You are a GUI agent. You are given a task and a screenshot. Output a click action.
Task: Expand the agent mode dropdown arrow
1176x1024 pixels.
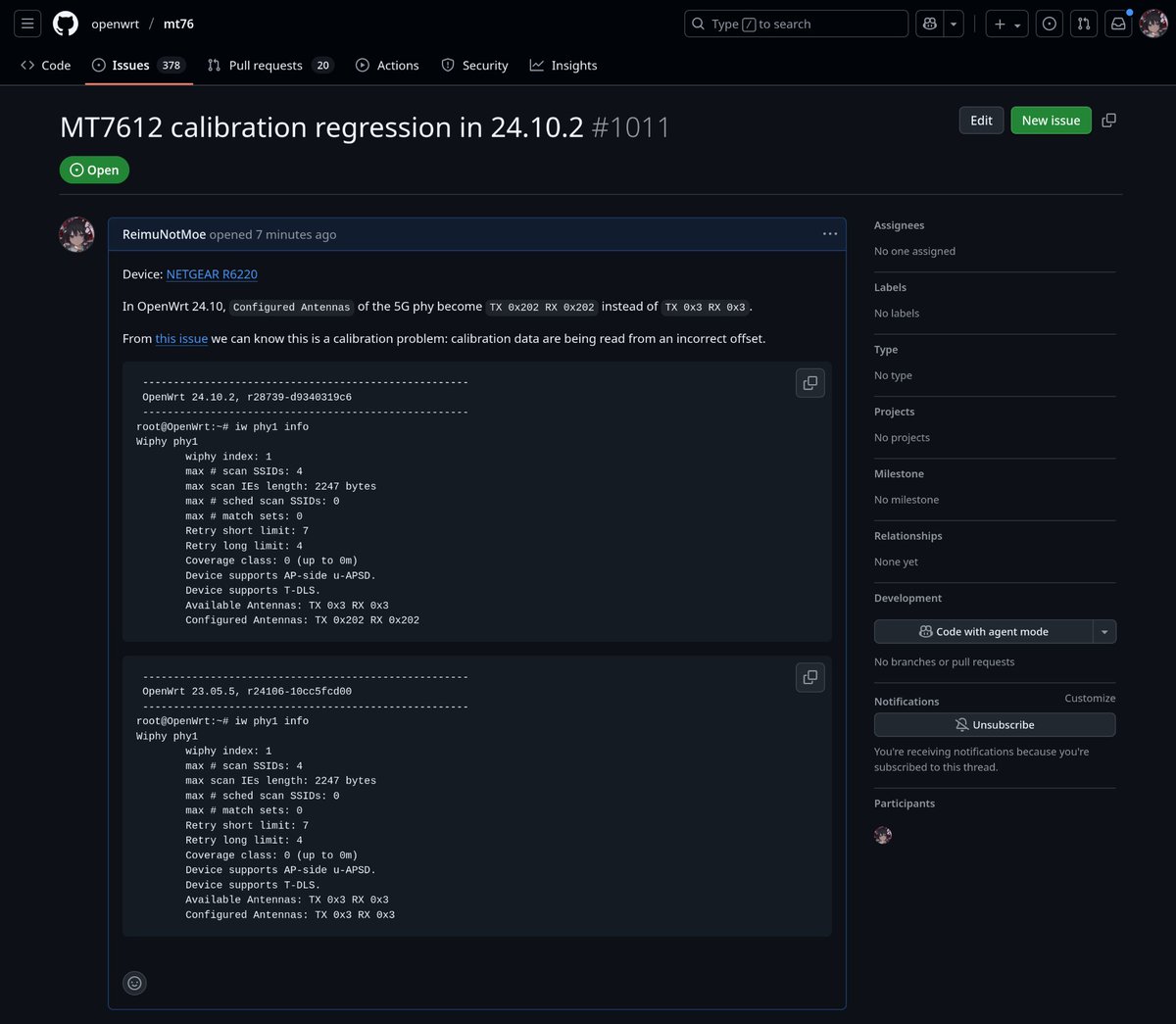(1104, 632)
